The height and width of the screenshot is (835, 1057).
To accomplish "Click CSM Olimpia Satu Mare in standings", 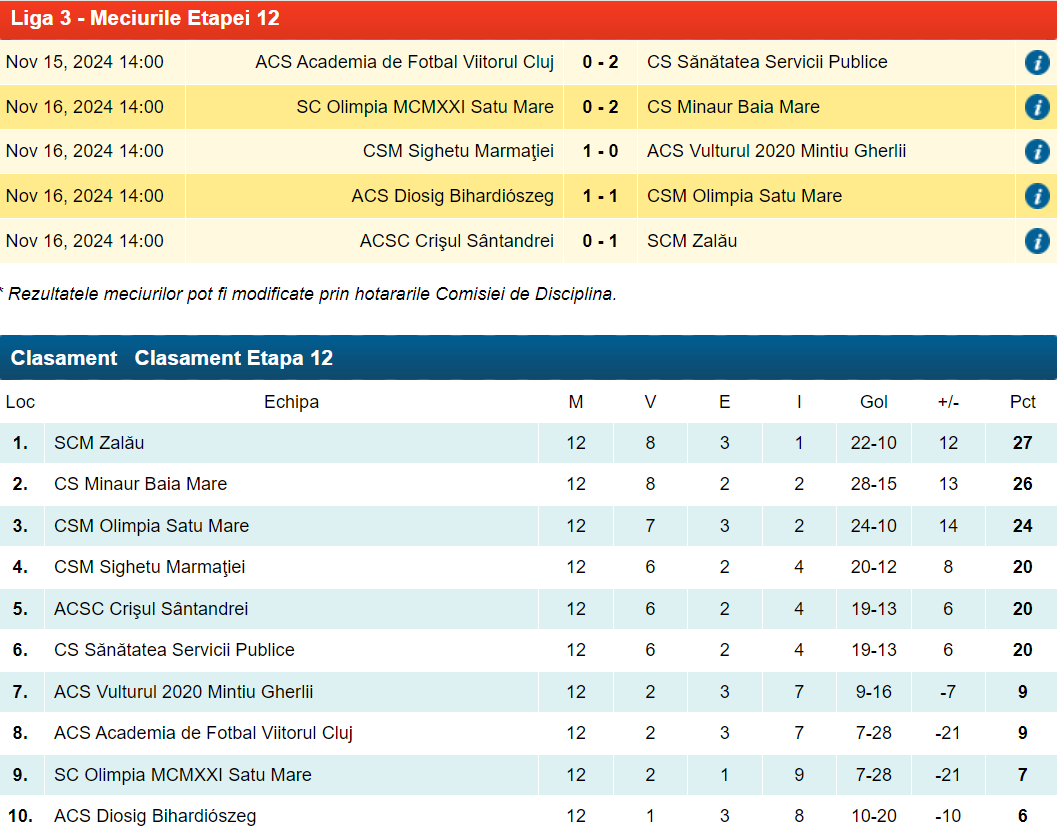I will coord(151,526).
